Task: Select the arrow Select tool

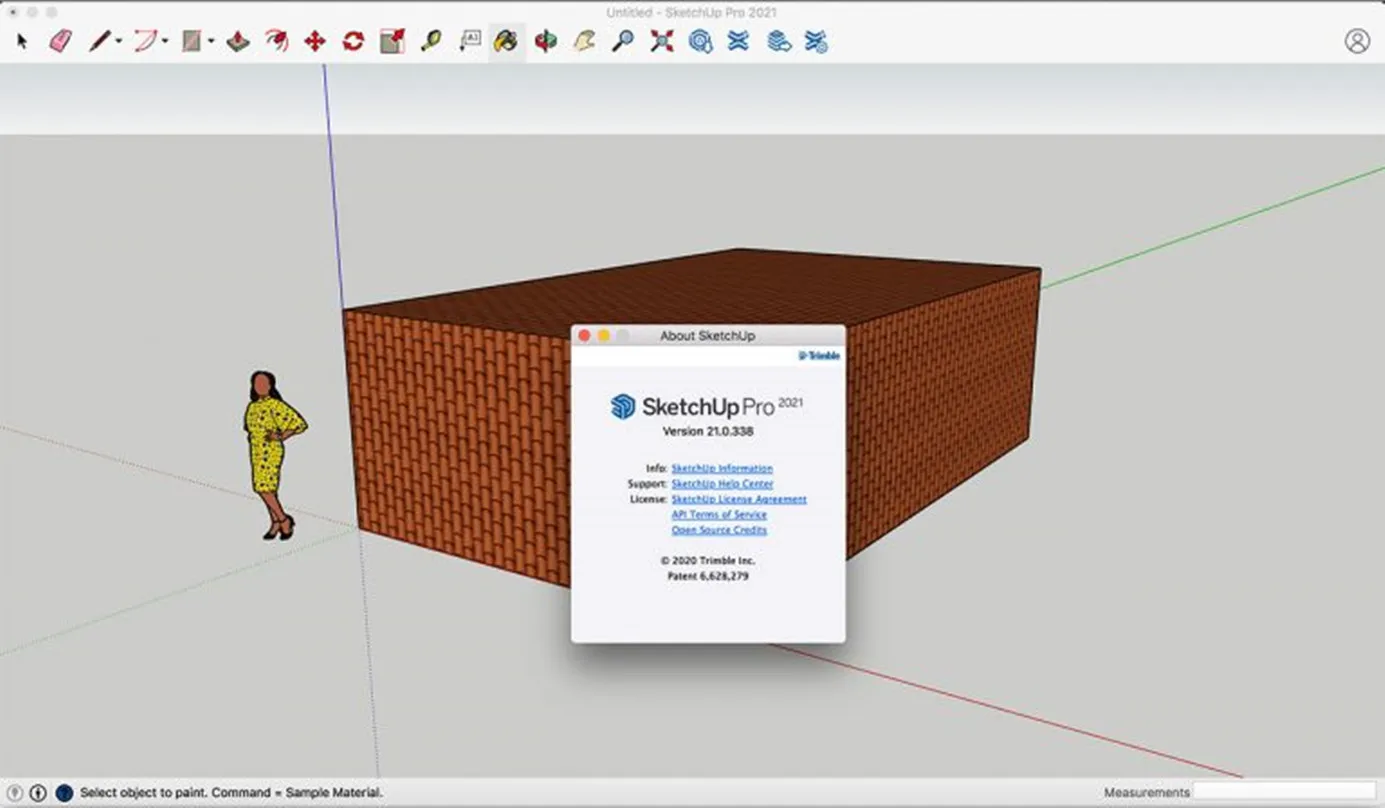Action: pyautogui.click(x=22, y=41)
